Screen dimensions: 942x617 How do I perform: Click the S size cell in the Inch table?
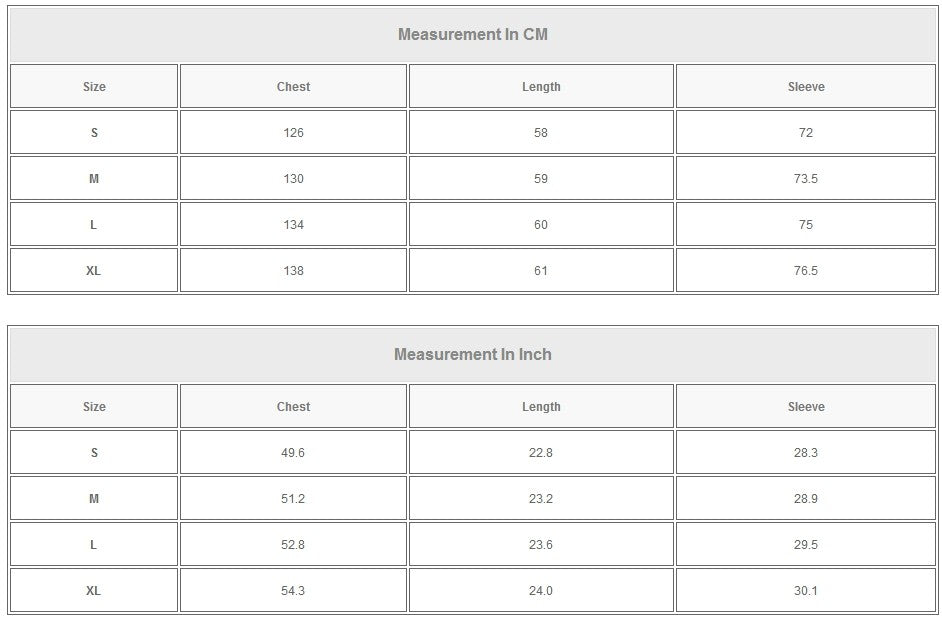tap(94, 453)
